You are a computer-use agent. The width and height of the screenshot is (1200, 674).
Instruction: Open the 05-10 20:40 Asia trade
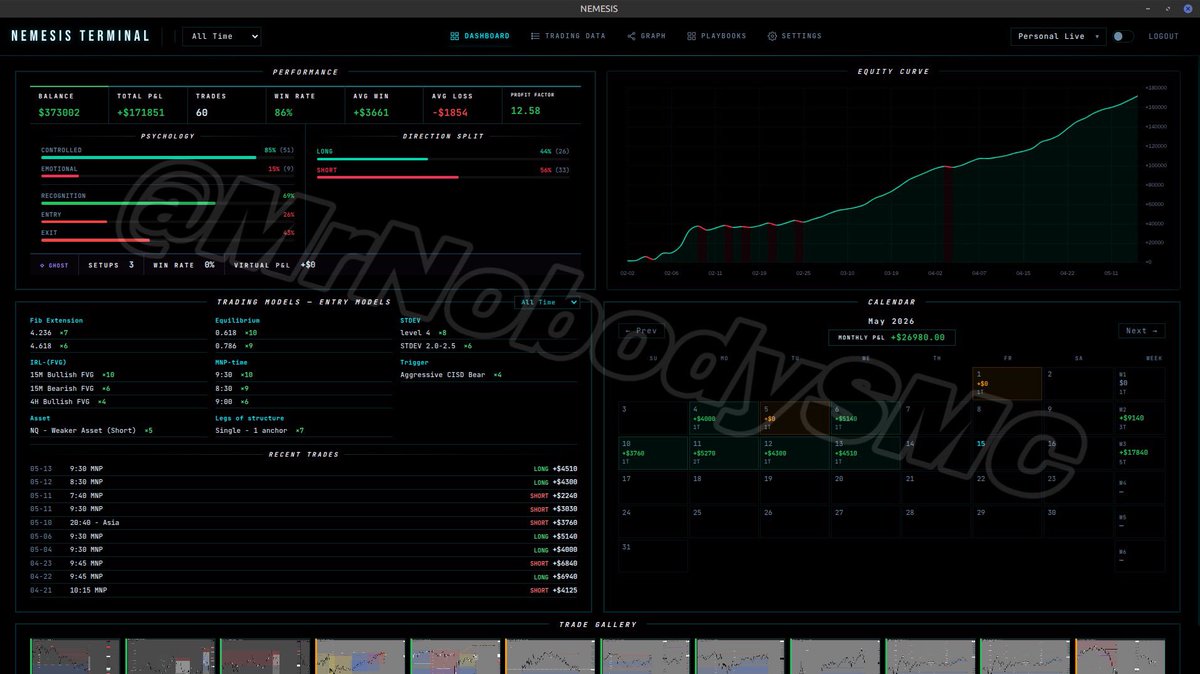pos(304,522)
